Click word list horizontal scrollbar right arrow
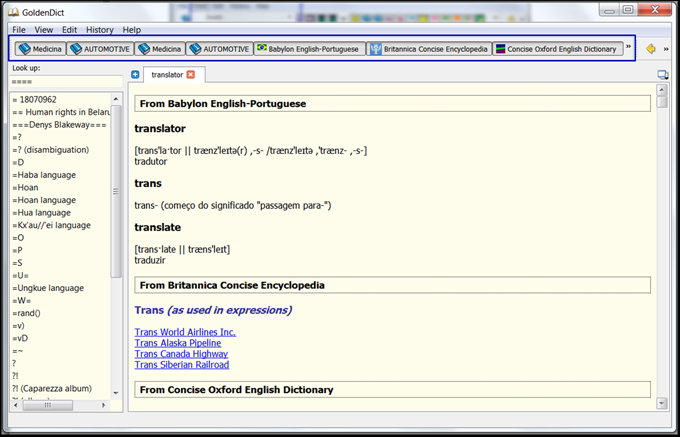 coord(104,405)
